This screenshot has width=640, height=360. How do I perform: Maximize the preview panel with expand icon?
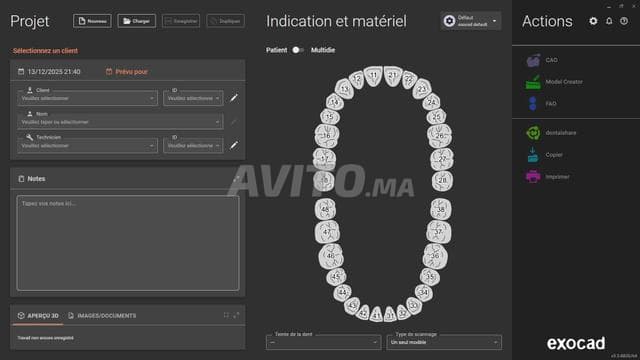click(x=236, y=315)
